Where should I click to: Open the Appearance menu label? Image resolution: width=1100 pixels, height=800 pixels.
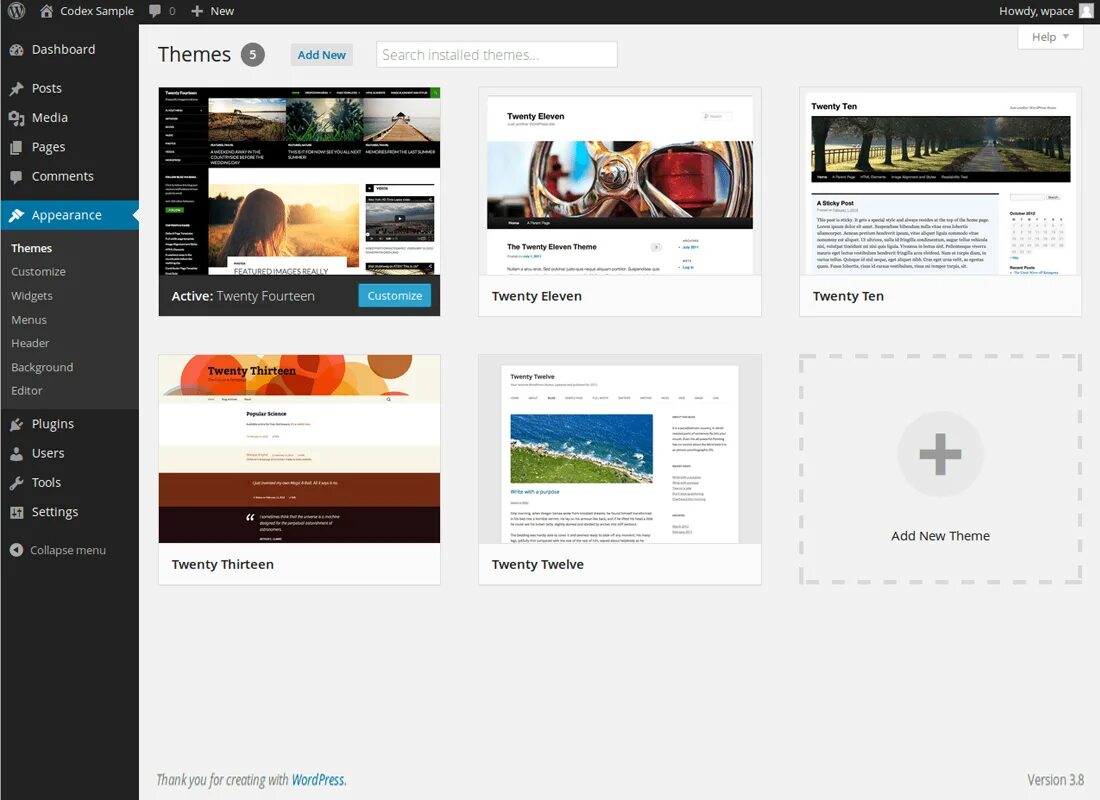point(67,215)
